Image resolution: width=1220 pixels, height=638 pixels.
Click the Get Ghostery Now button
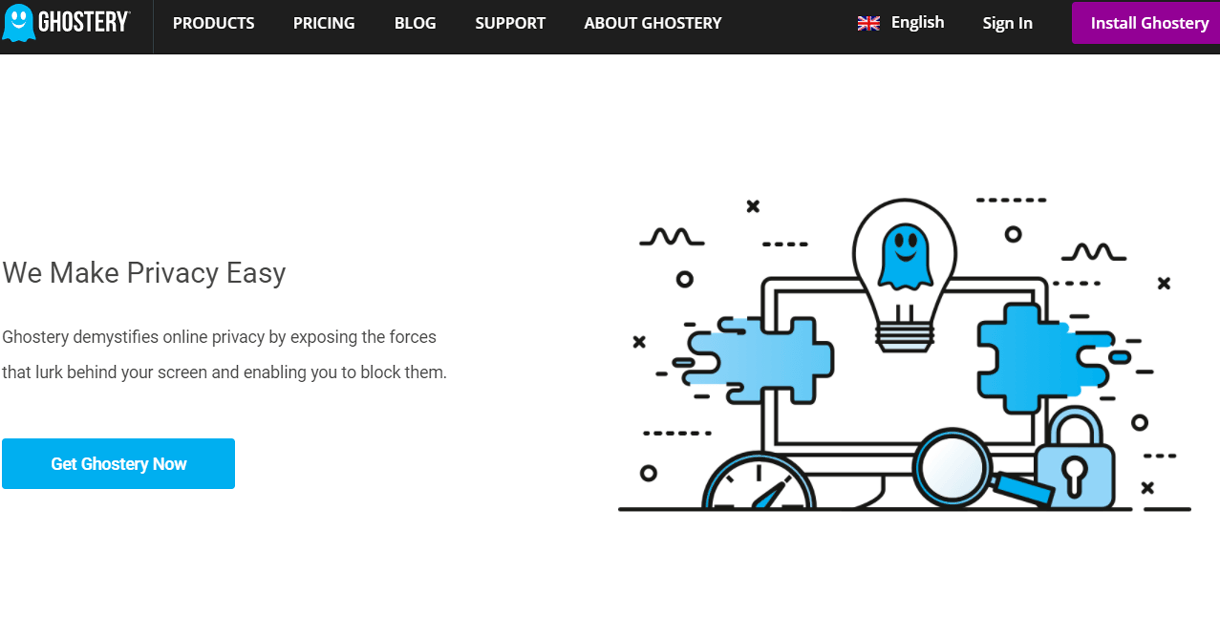click(118, 464)
